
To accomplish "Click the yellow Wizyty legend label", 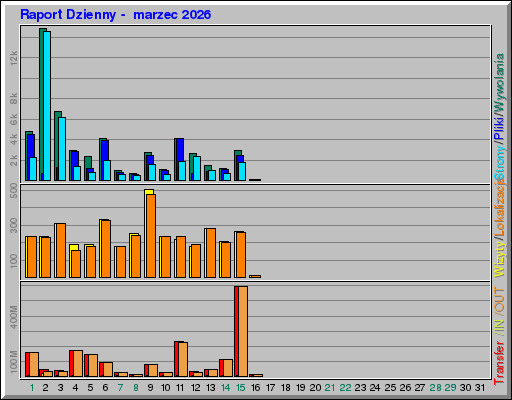I will [x=499, y=259].
